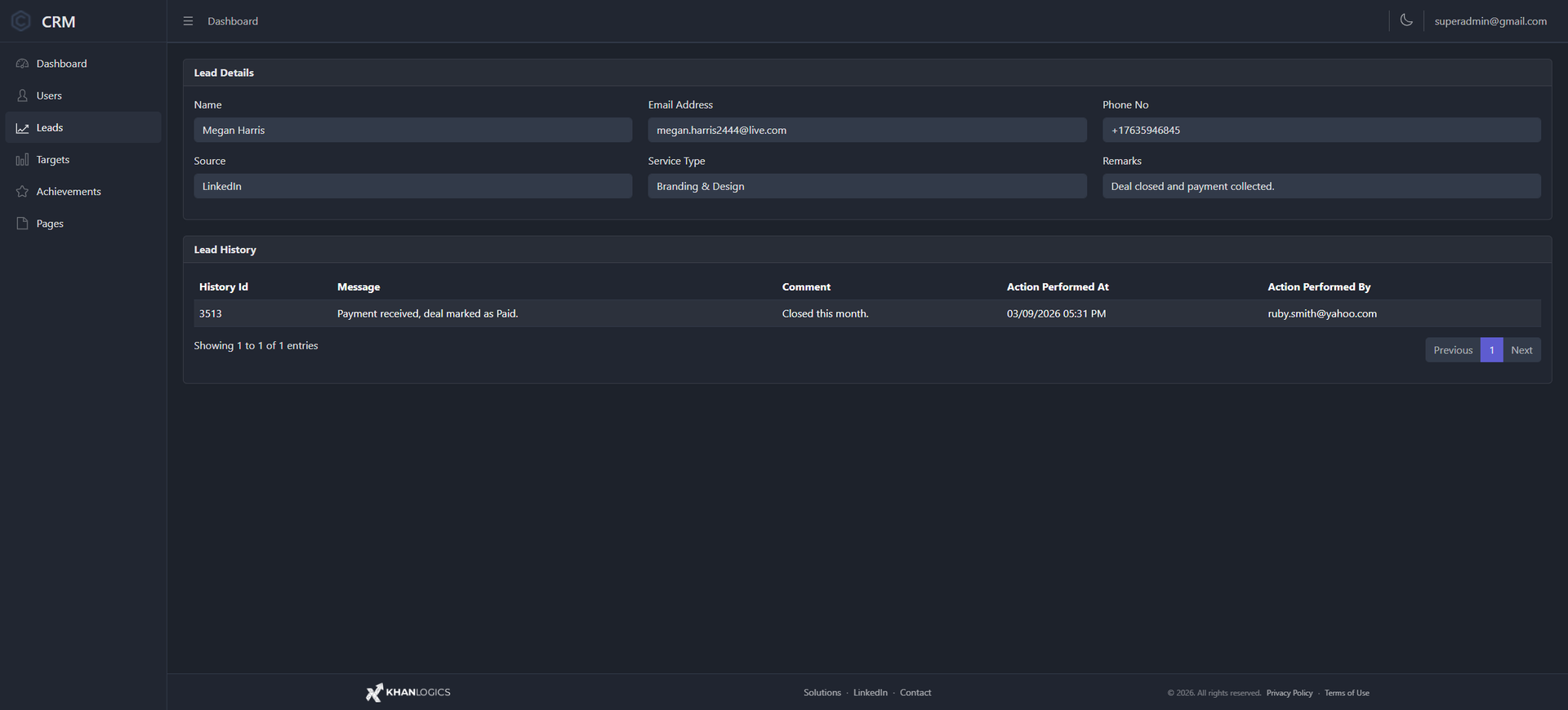Click the Targets bar-chart icon

tap(22, 160)
